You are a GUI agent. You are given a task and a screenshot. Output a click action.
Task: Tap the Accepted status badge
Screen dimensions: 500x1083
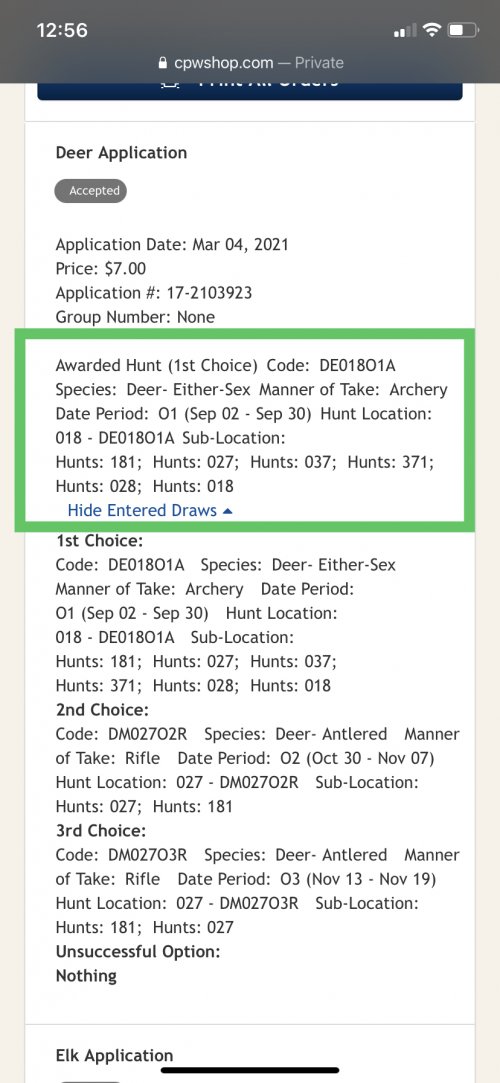click(x=90, y=191)
